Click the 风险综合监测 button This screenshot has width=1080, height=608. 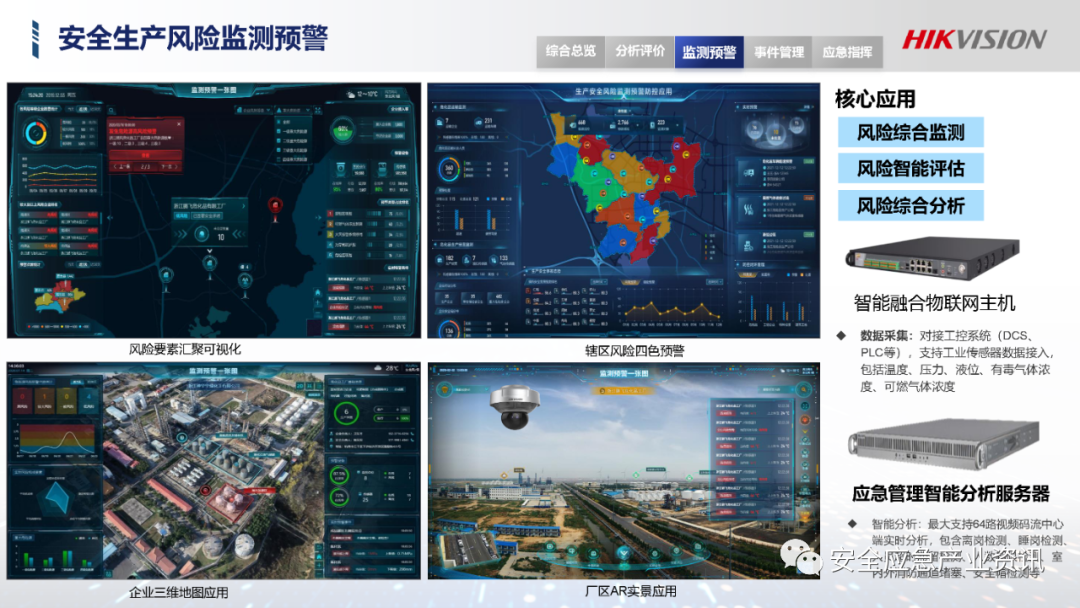pyautogui.click(x=910, y=132)
